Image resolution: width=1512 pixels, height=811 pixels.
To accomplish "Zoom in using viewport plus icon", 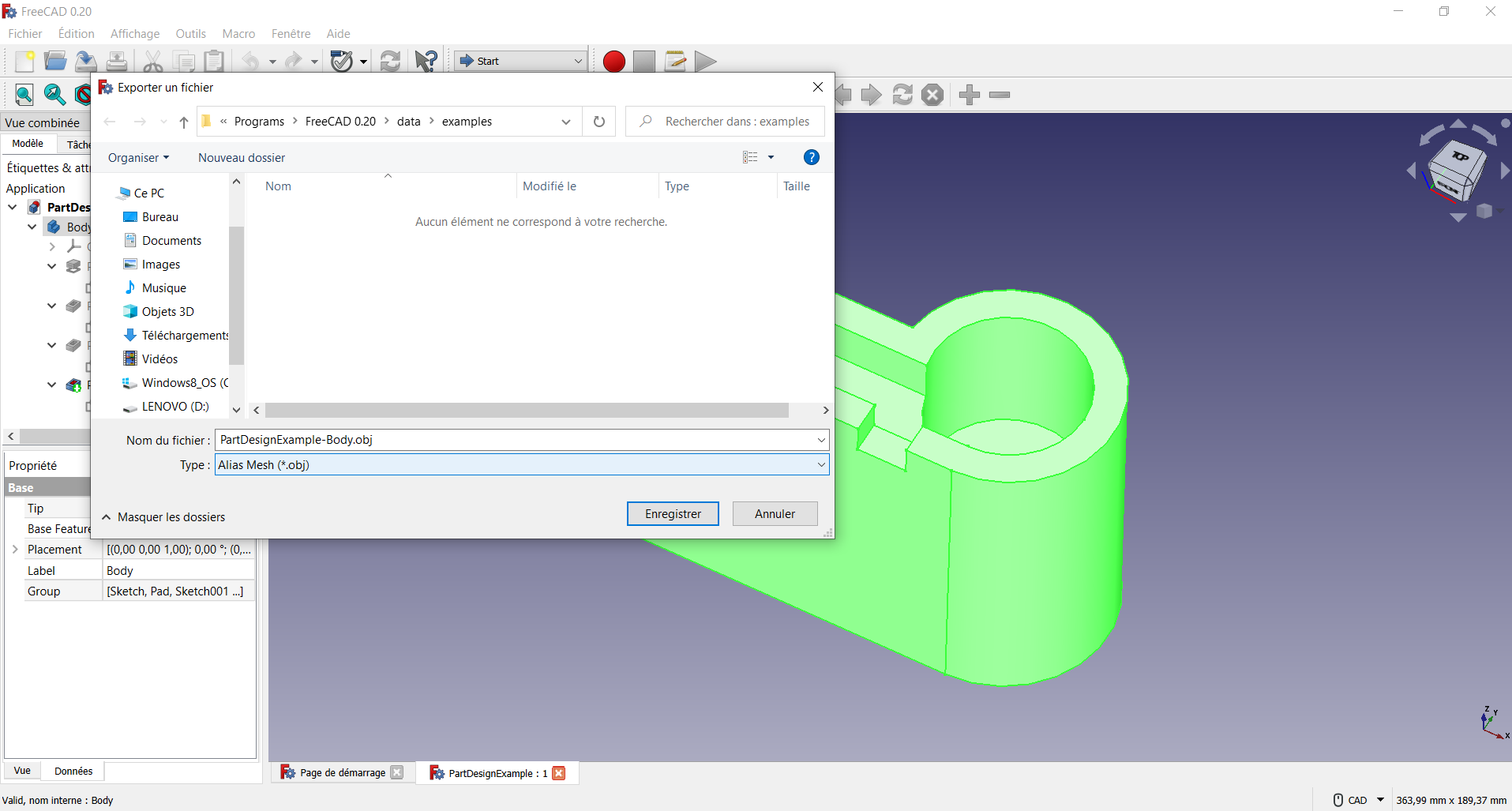I will tap(969, 95).
